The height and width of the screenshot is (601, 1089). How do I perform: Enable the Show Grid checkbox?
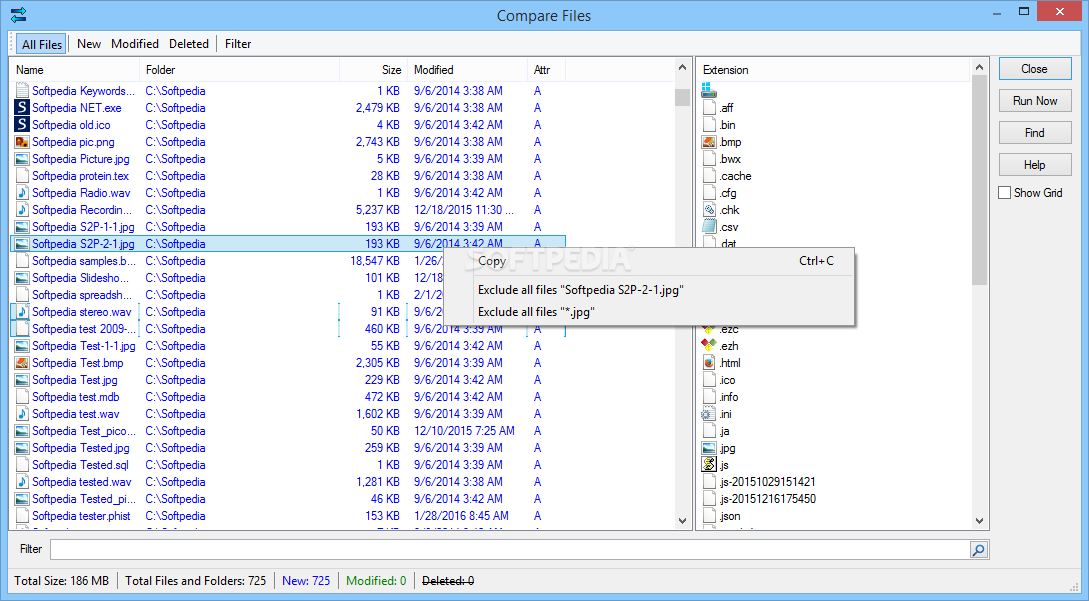1004,192
